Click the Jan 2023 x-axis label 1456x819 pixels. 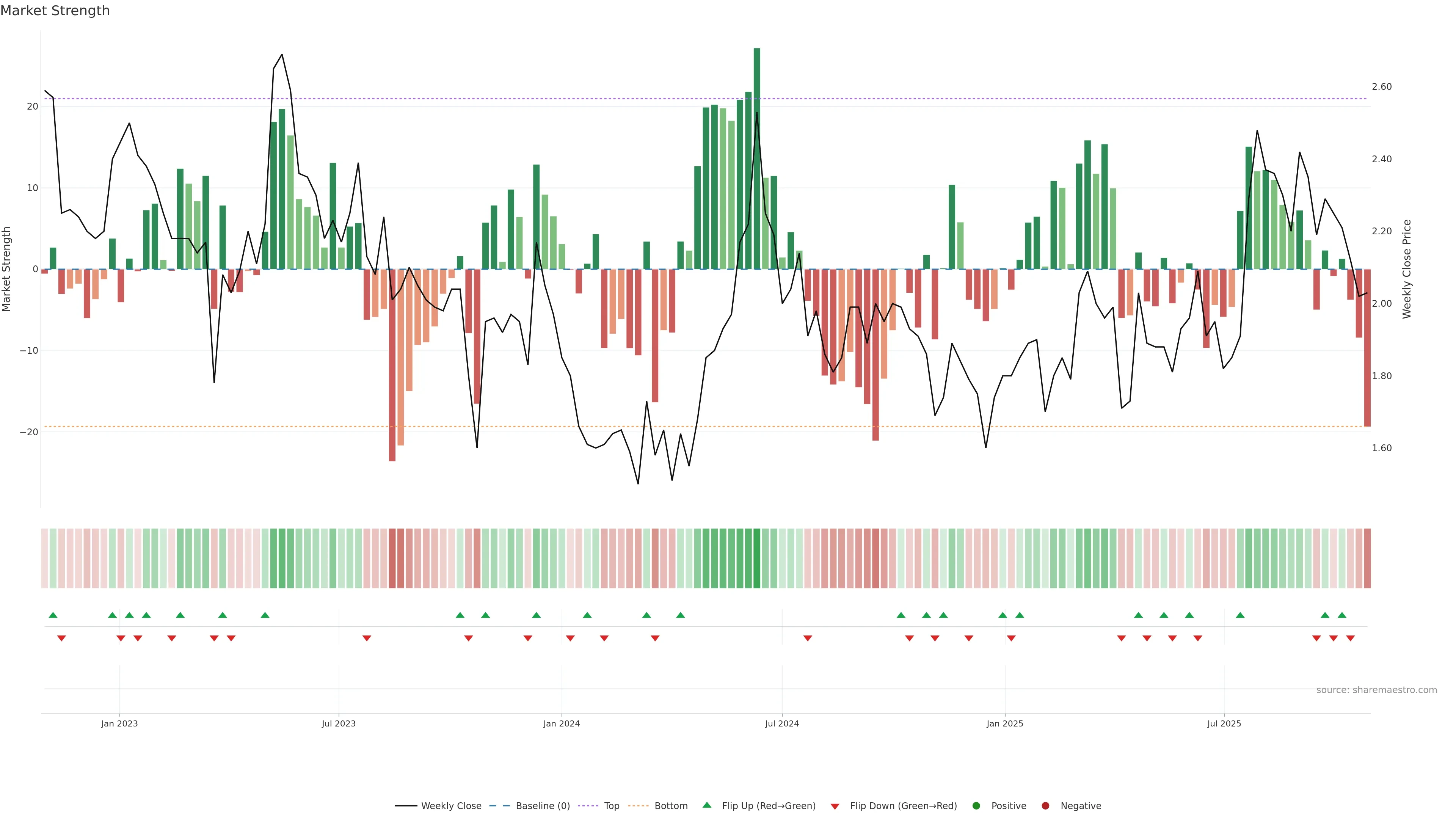(119, 723)
